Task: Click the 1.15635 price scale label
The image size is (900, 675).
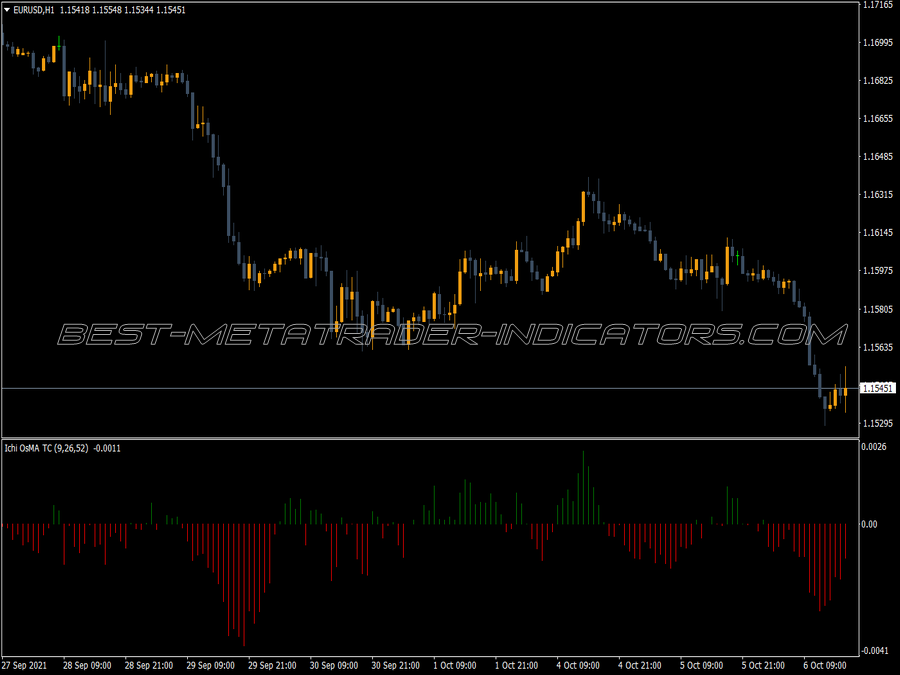Action: point(878,347)
